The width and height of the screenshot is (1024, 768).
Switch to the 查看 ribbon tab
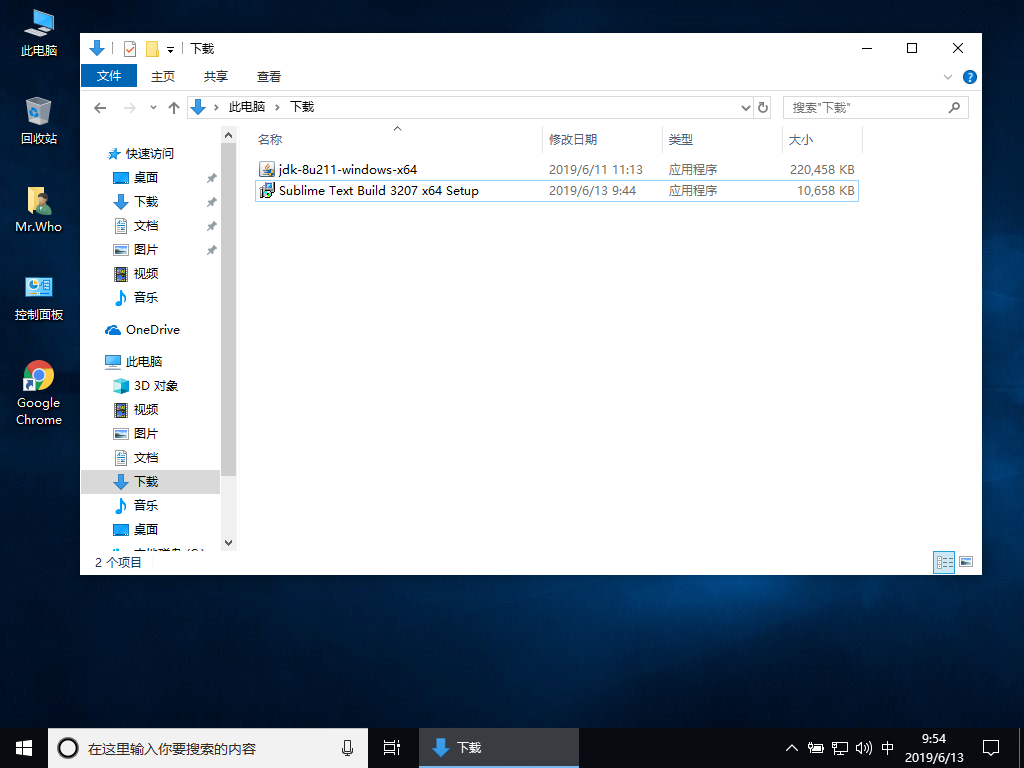click(268, 76)
